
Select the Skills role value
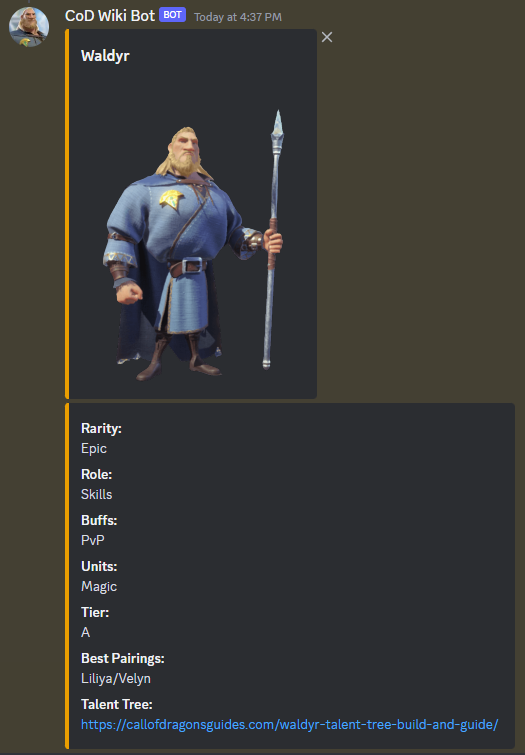[96, 495]
